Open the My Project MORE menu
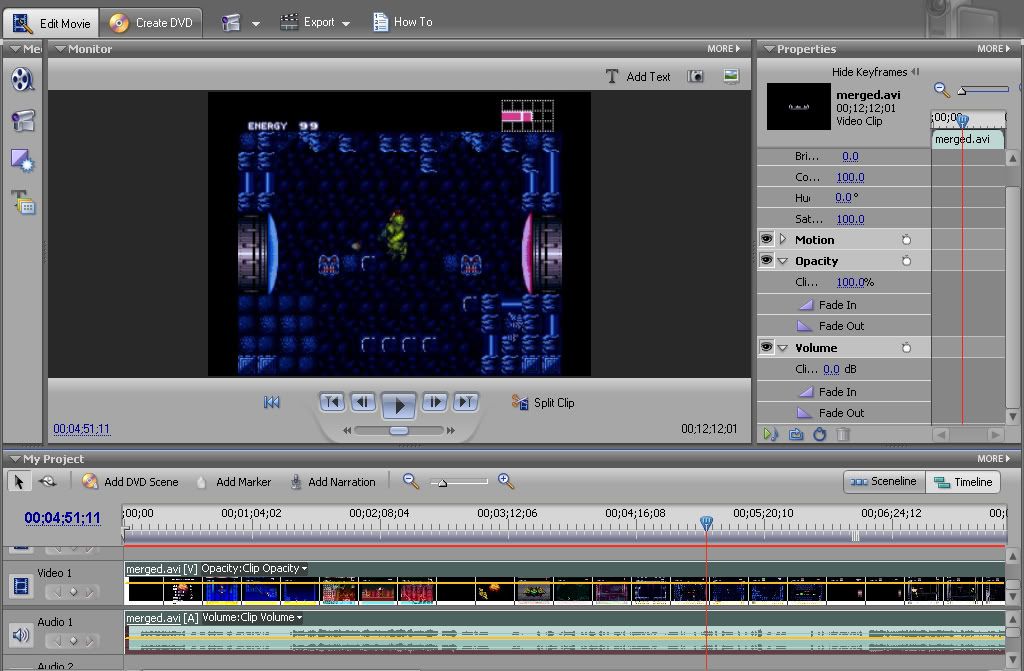1024x671 pixels. tap(993, 459)
